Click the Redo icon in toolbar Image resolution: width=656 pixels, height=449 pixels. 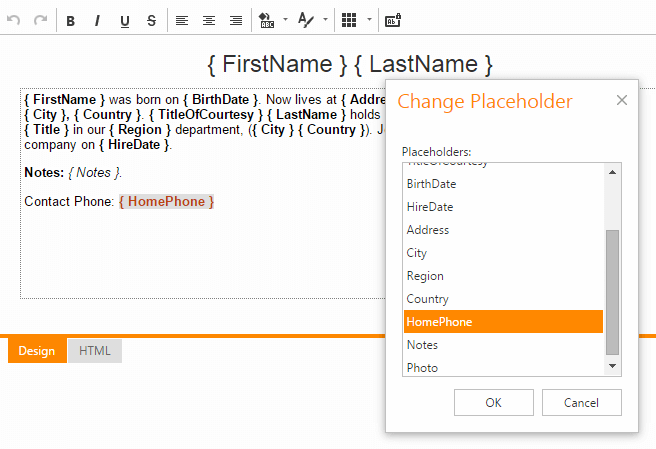pyautogui.click(x=41, y=20)
